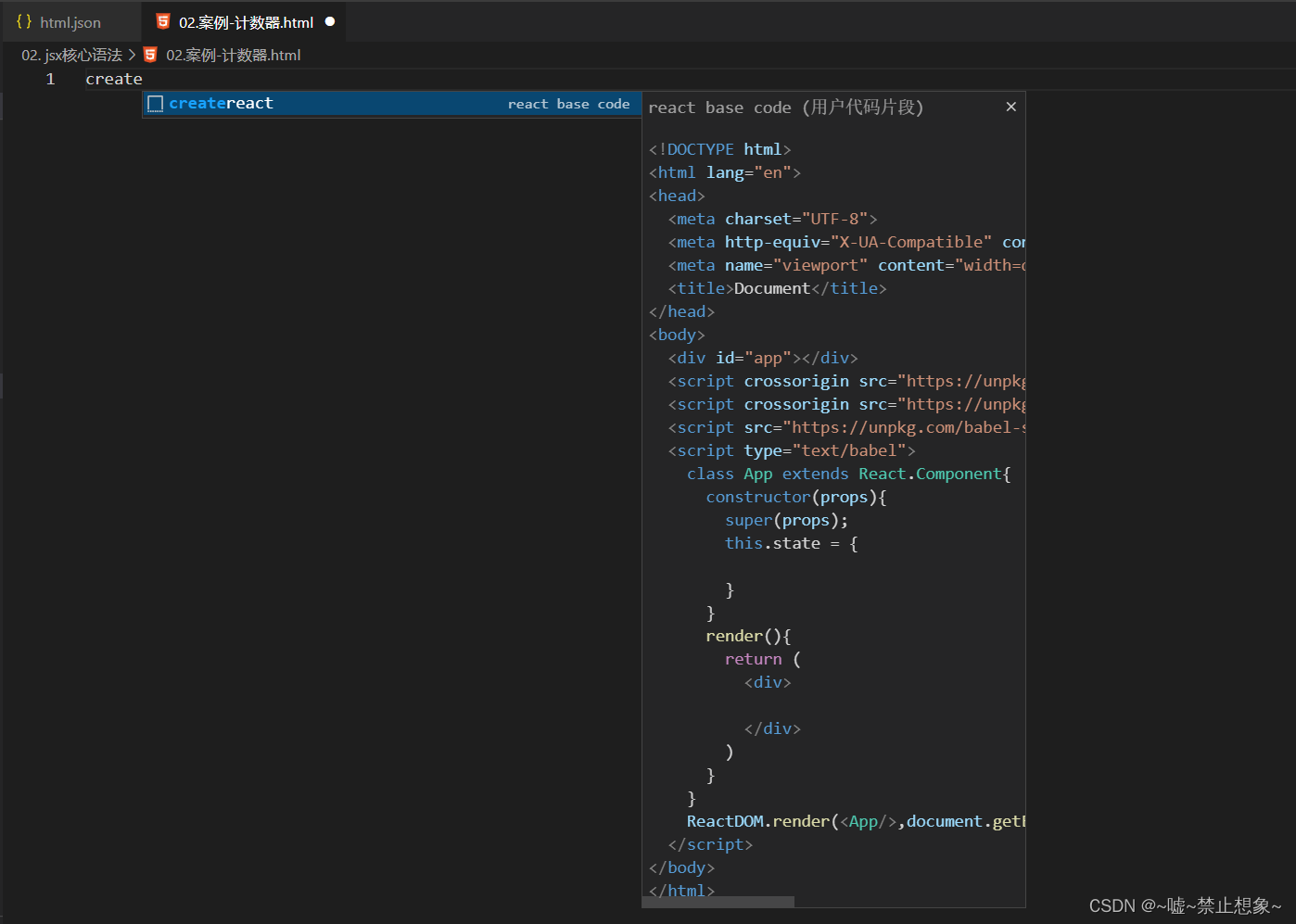Click the '<!DOCTYPE html>' preview line

pyautogui.click(x=719, y=149)
